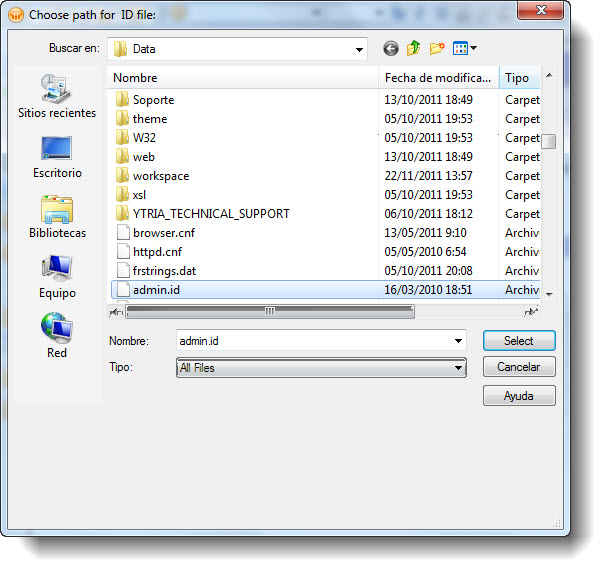Click the horizontal scrollbar of file list
The image size is (611, 577).
[x=269, y=311]
